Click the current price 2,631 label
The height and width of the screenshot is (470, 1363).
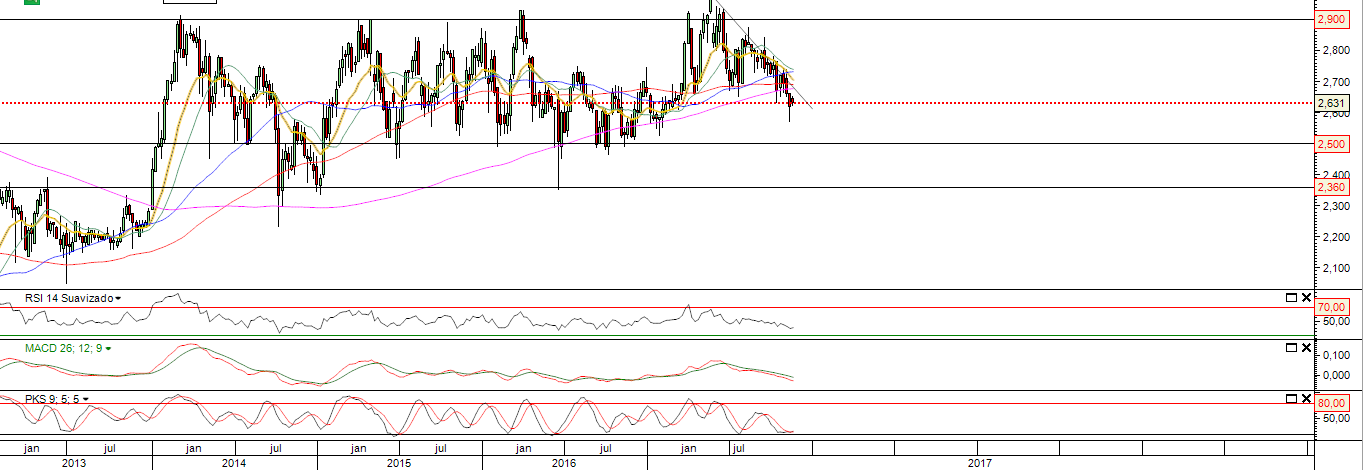1330,103
